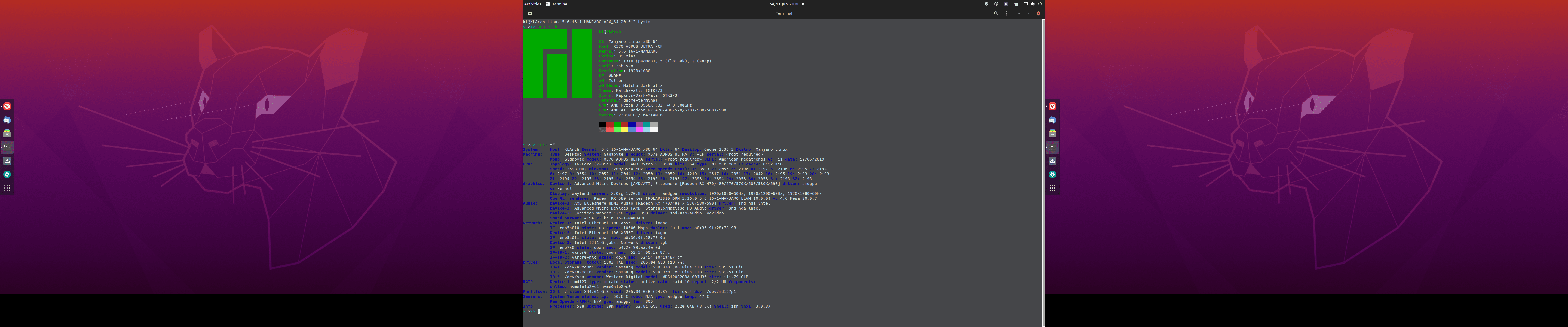Open the Terminal three-dot menu
The height and width of the screenshot is (327, 1568).
[1007, 13]
